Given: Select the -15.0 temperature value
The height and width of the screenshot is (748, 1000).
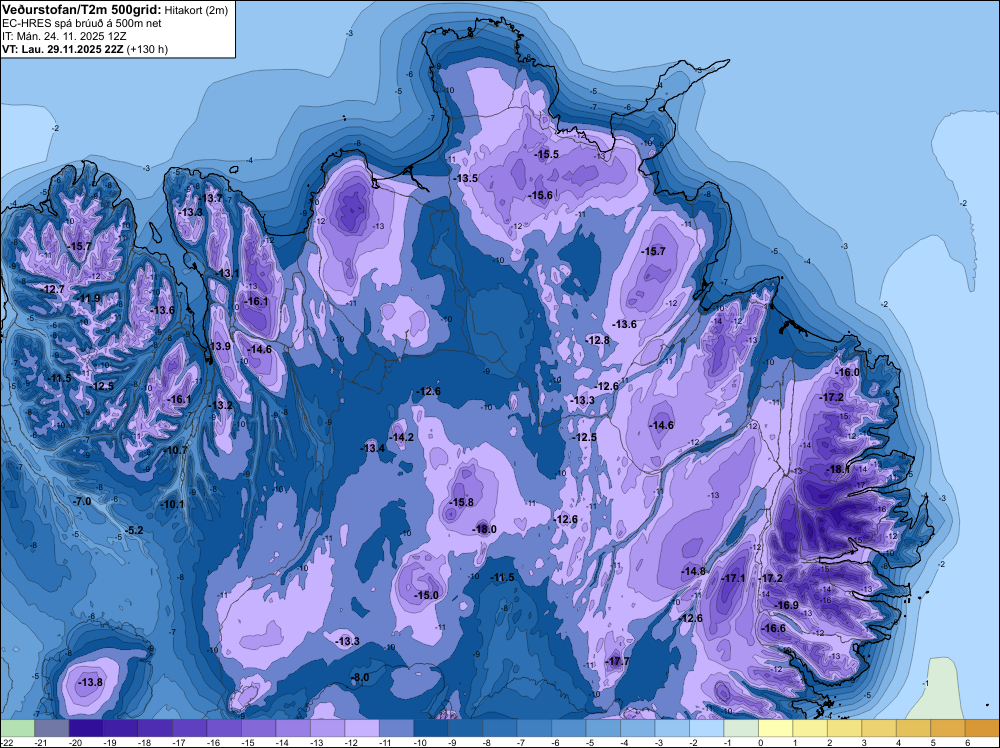Looking at the screenshot, I should [427, 596].
